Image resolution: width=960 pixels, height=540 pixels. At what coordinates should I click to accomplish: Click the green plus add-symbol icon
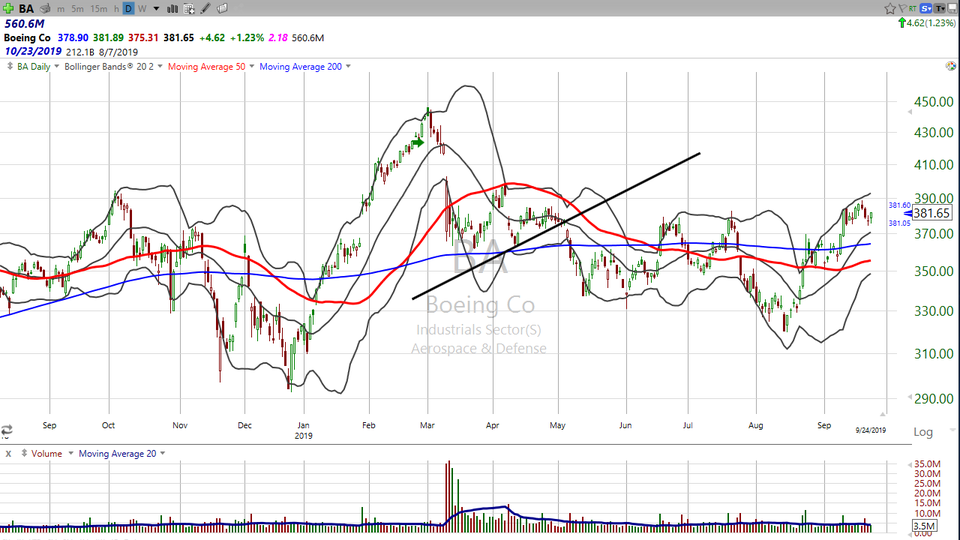(10, 8)
